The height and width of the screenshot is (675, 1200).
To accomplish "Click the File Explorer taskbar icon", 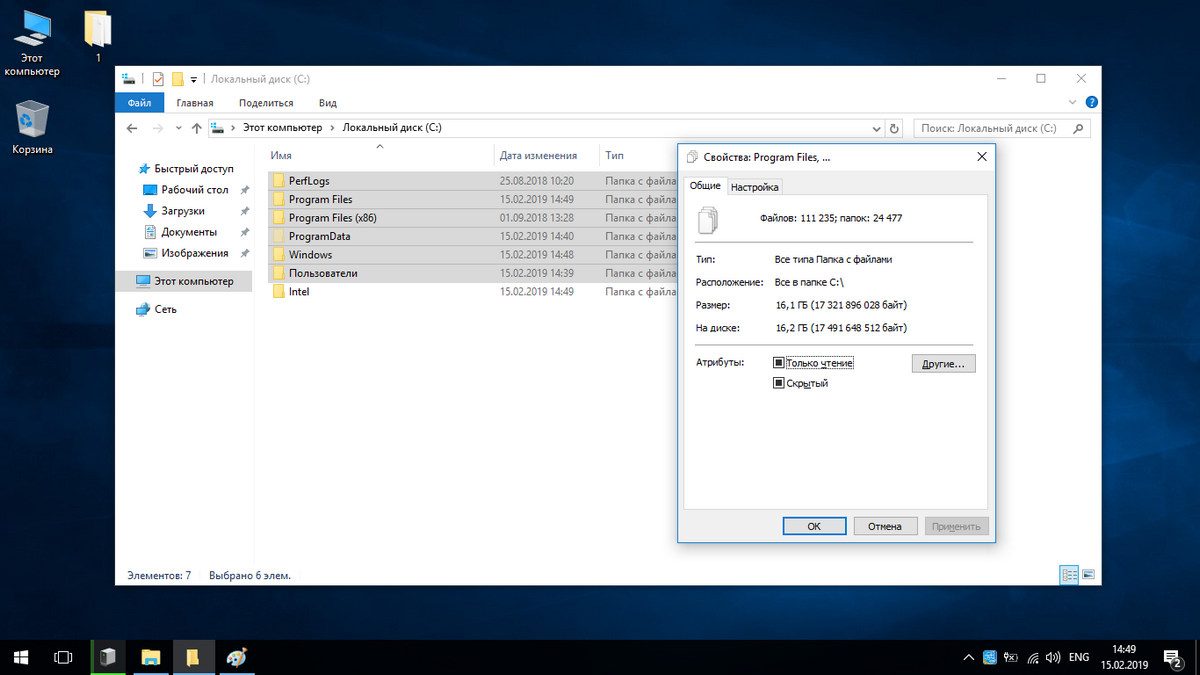I will tap(150, 657).
